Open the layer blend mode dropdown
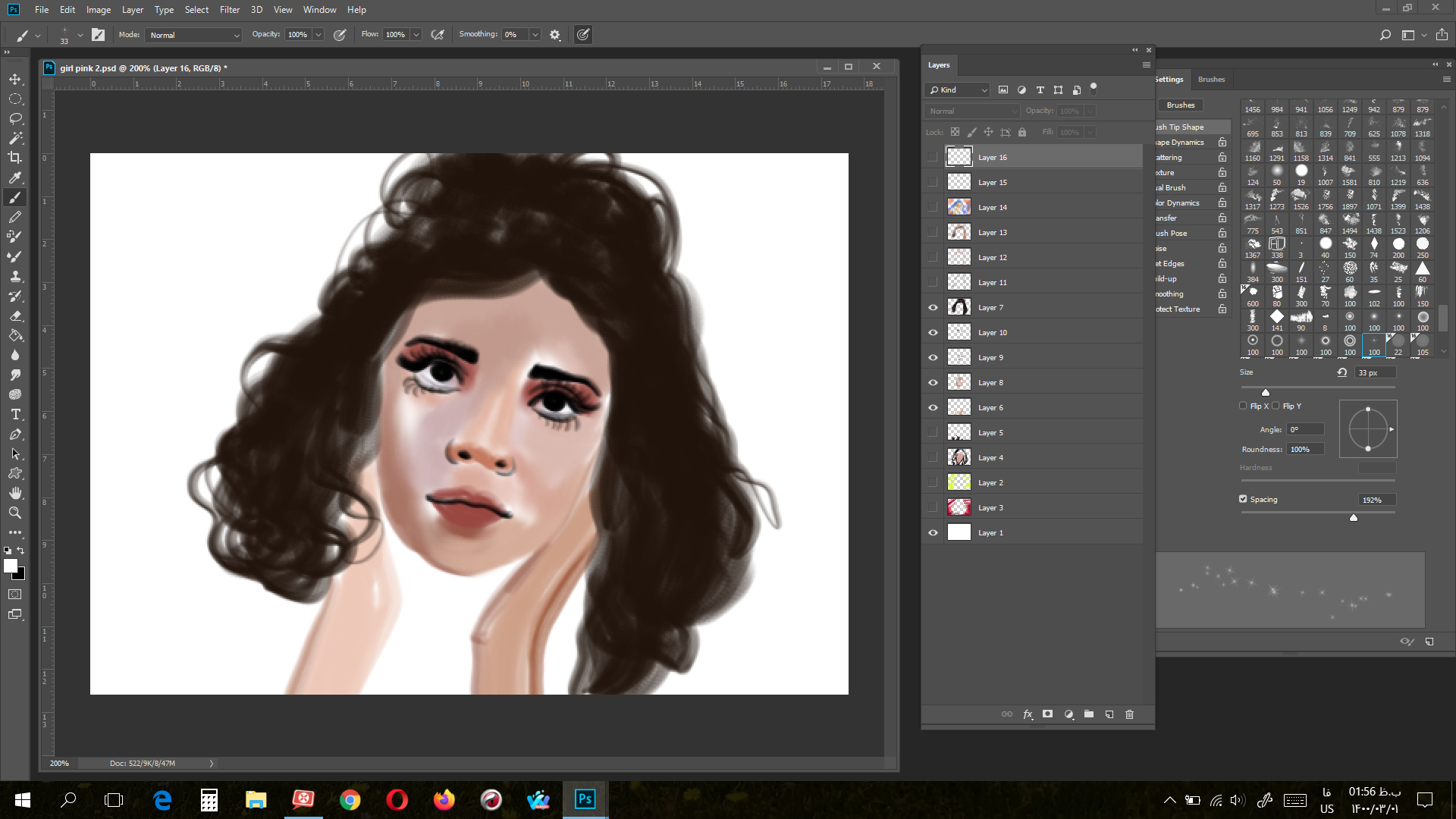1456x819 pixels. 973,111
